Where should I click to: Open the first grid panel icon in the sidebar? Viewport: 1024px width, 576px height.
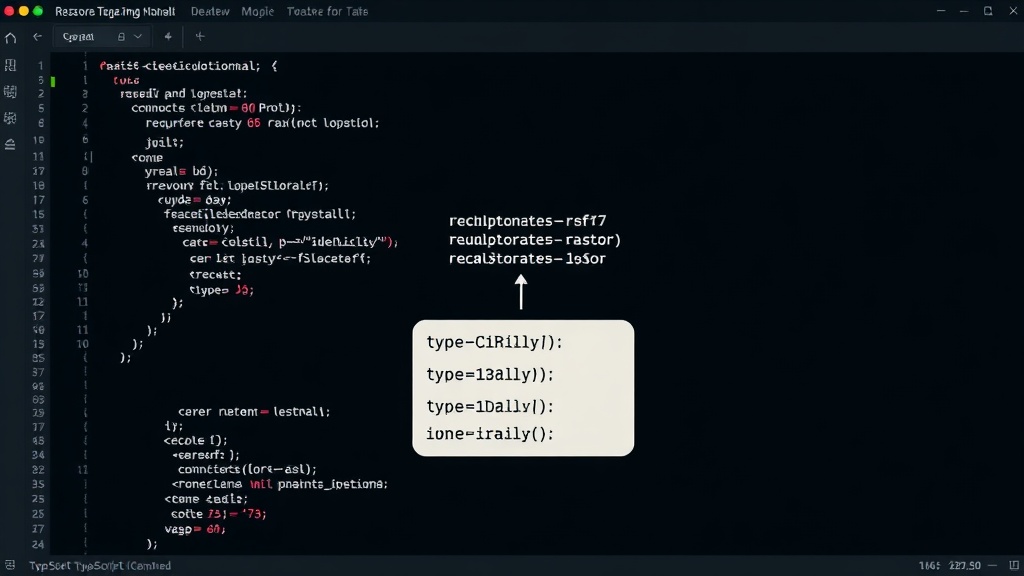pyautogui.click(x=10, y=65)
